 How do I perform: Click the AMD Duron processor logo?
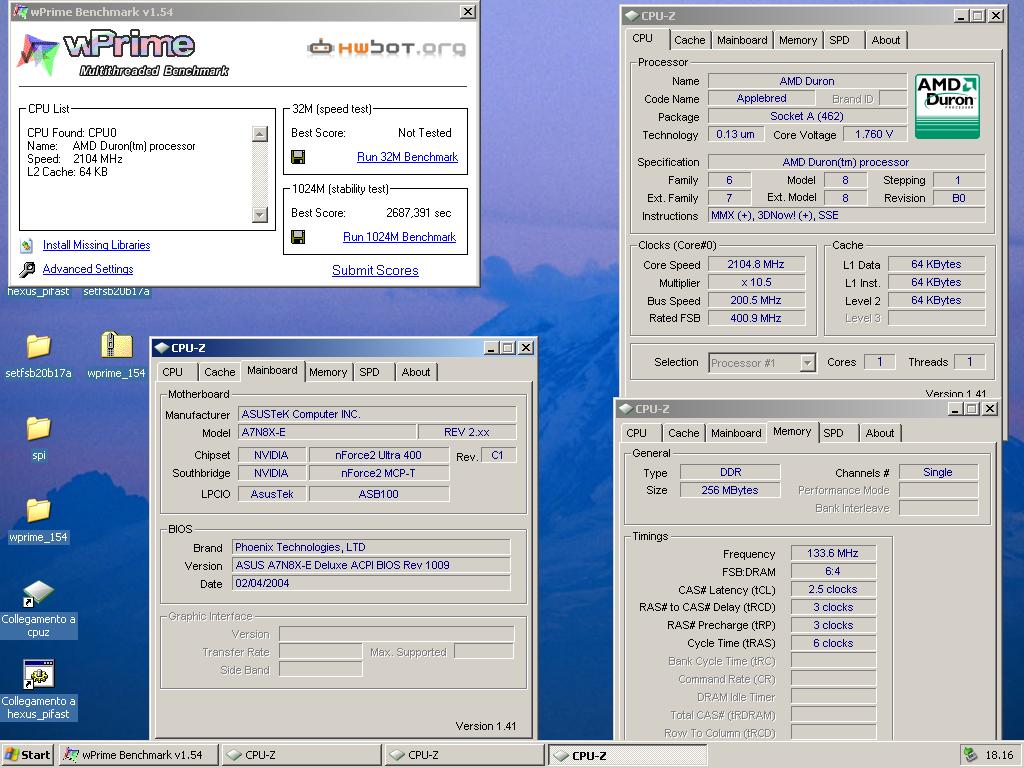point(947,106)
